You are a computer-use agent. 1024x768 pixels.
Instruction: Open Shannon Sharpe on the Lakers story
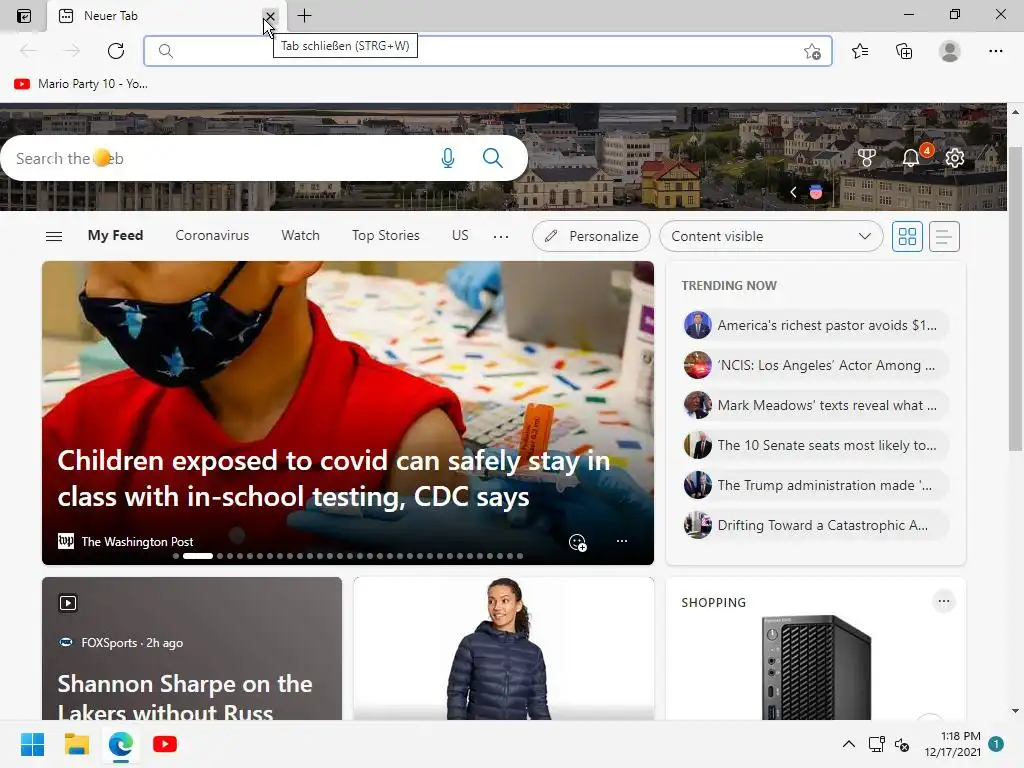(185, 697)
